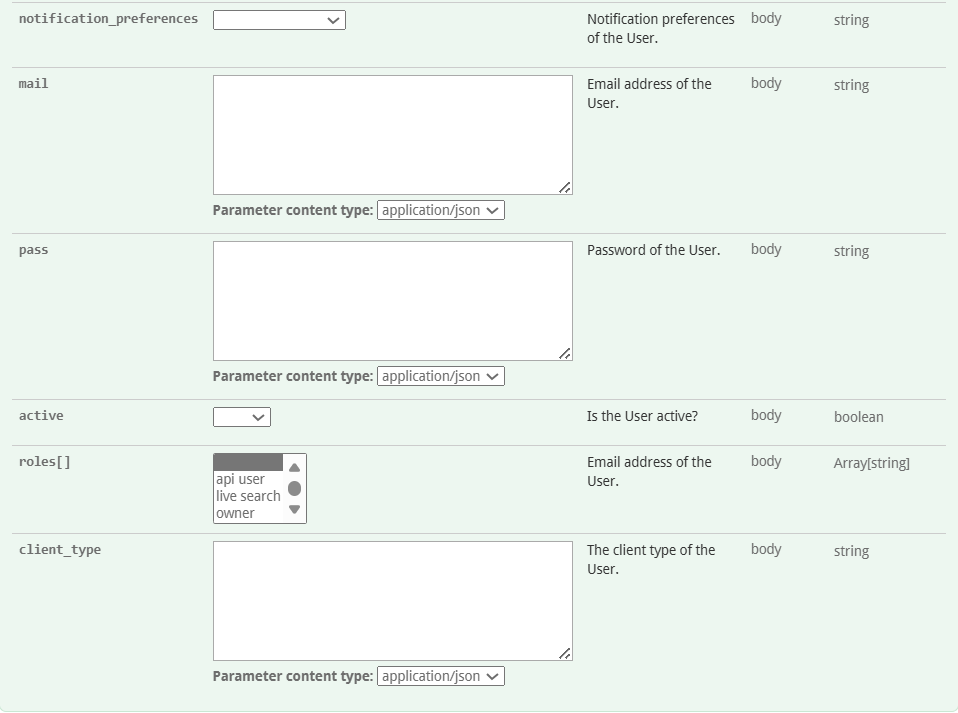Viewport: 958px width, 713px height.
Task: Click roles list scroll down arrow
Action: tap(294, 509)
